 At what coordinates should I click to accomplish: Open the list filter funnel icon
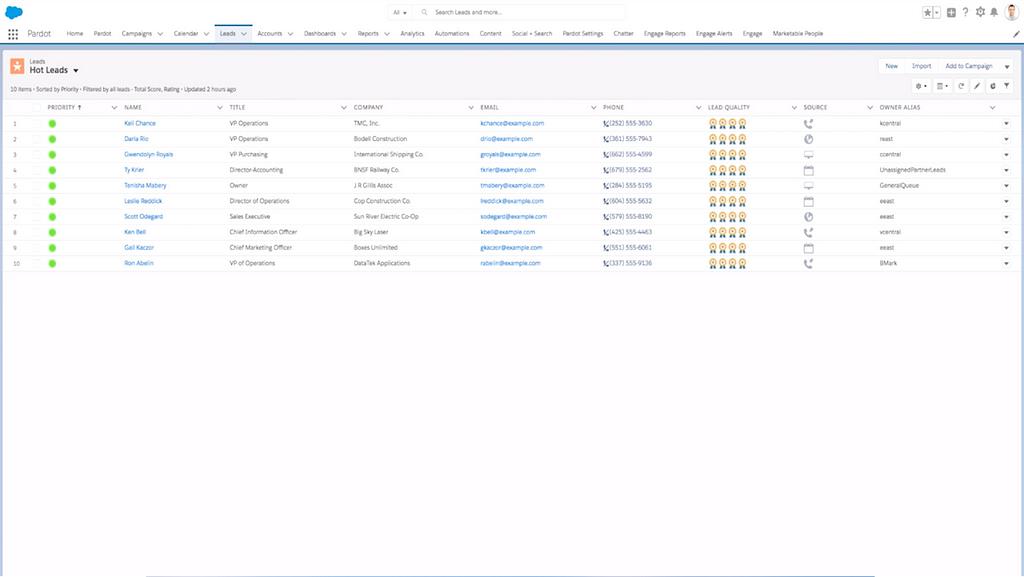point(1007,86)
